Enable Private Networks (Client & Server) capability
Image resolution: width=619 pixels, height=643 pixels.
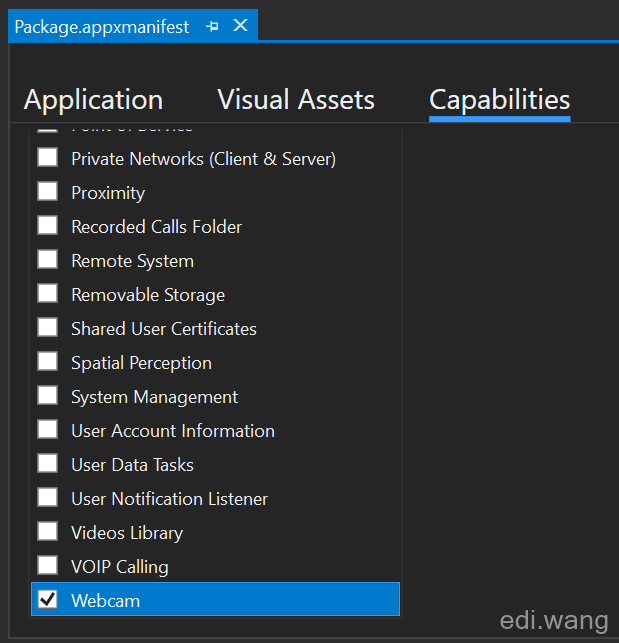point(48,157)
